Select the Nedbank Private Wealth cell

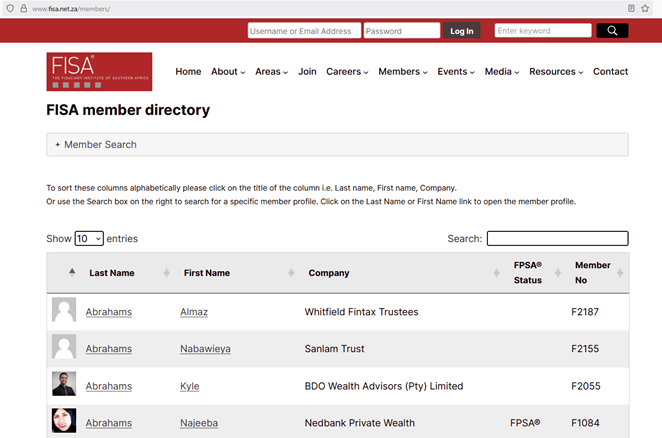(x=360, y=423)
